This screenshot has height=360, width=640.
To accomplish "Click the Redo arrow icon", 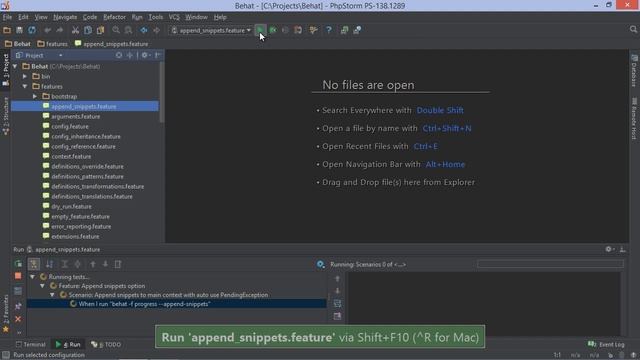I will (60, 30).
